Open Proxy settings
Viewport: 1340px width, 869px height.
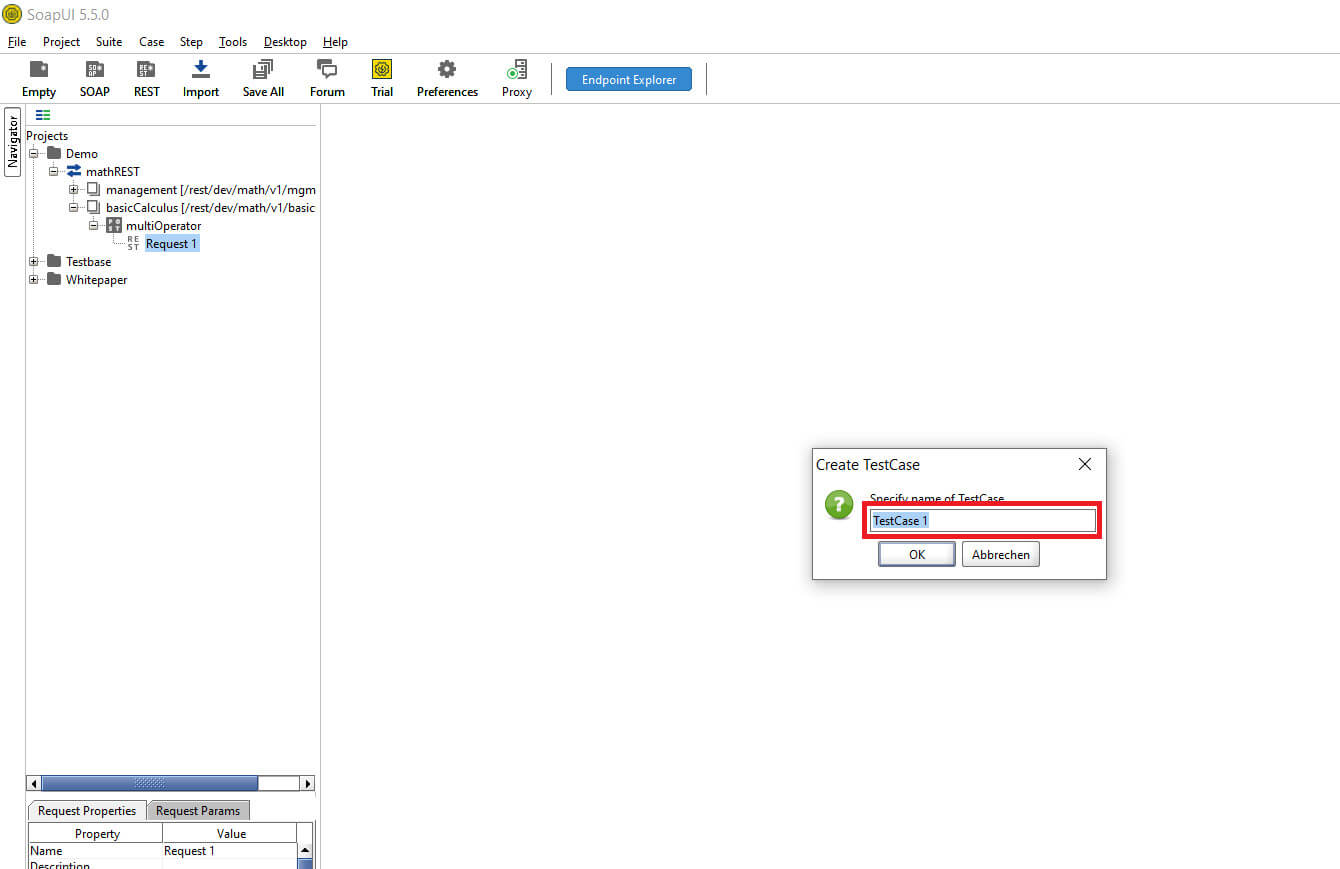517,78
